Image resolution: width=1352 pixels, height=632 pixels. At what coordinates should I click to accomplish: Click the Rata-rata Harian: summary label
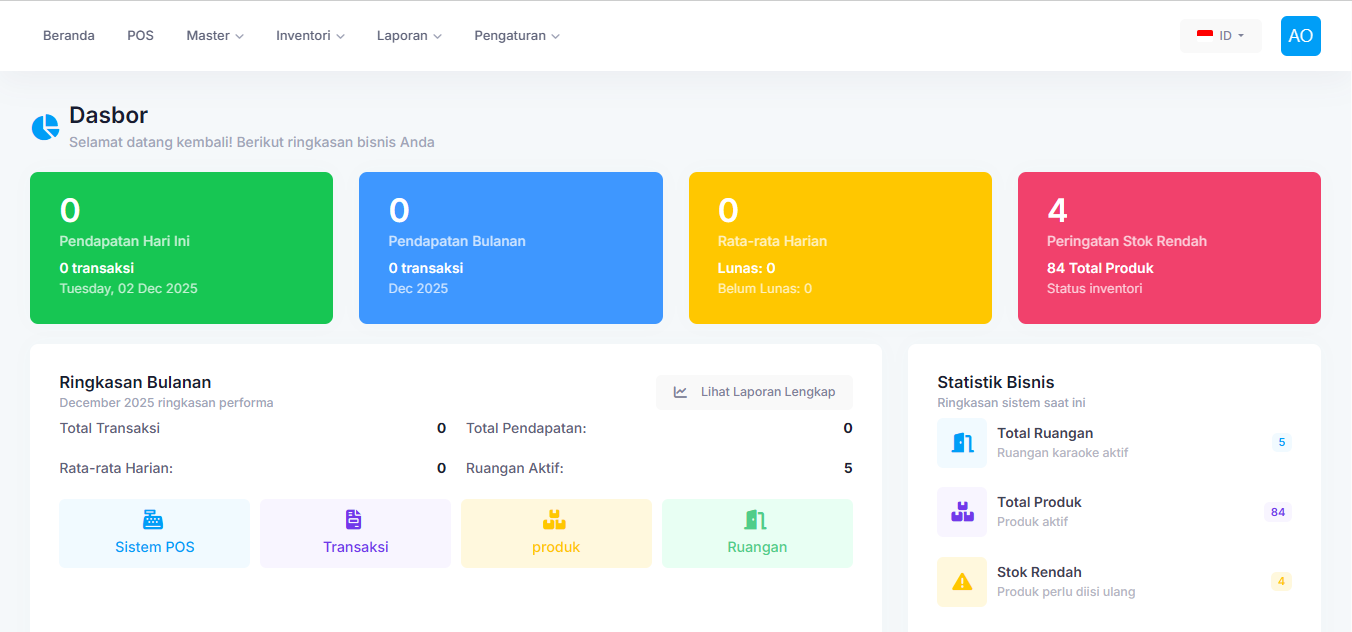coord(116,468)
